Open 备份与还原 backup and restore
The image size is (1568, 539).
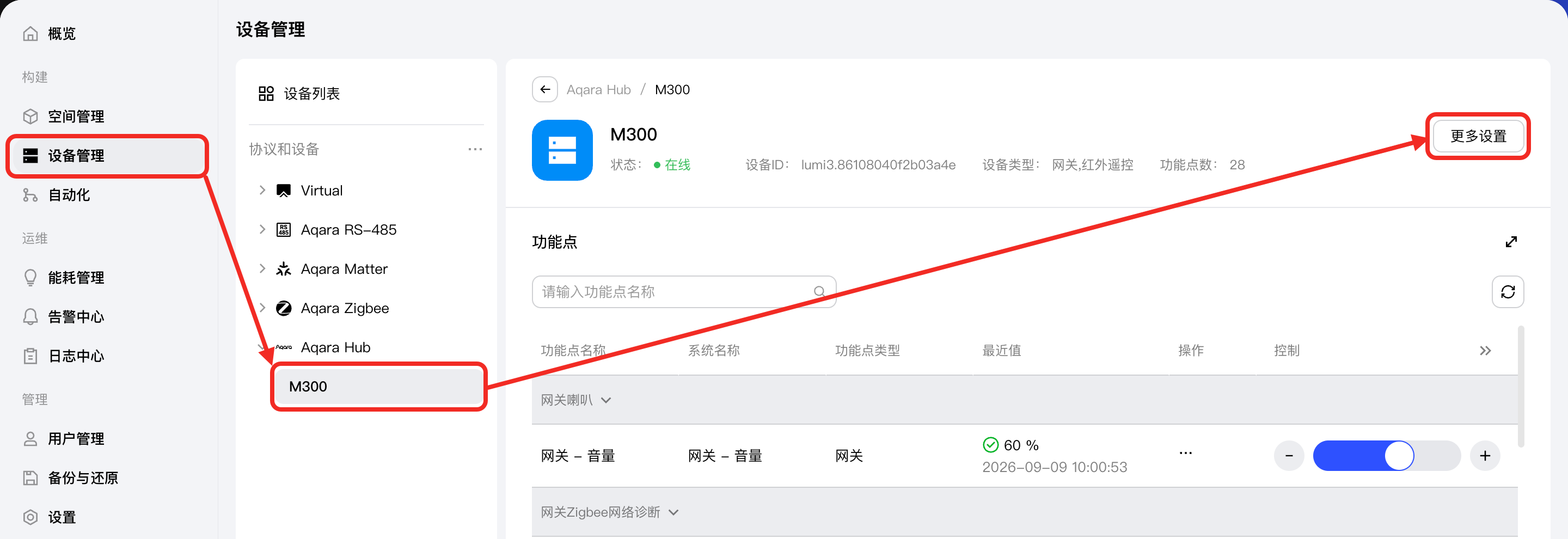point(71,477)
